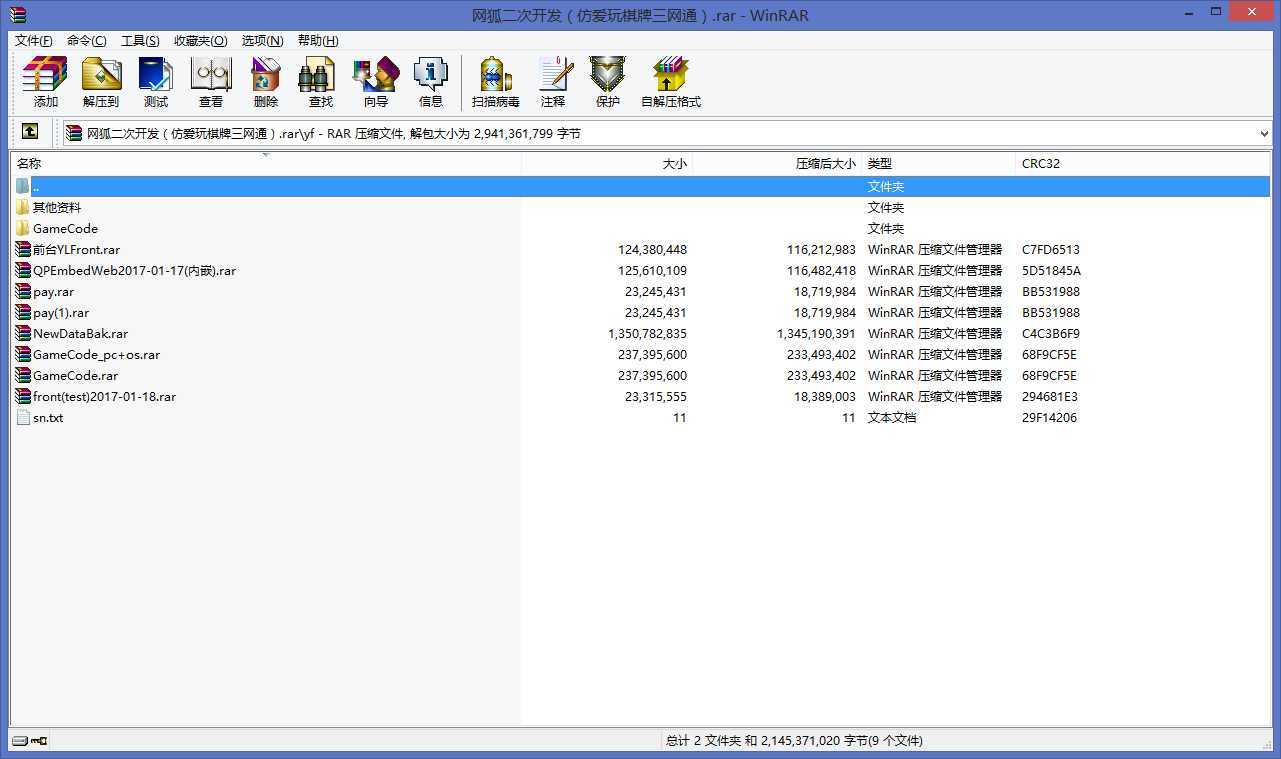Click the sn.txt file entry
The height and width of the screenshot is (759, 1281).
pyautogui.click(x=48, y=417)
